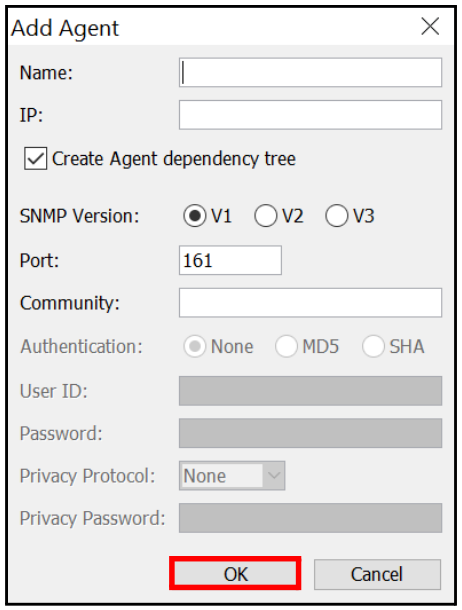Click the User ID field
The width and height of the screenshot is (462, 610).
[310, 391]
